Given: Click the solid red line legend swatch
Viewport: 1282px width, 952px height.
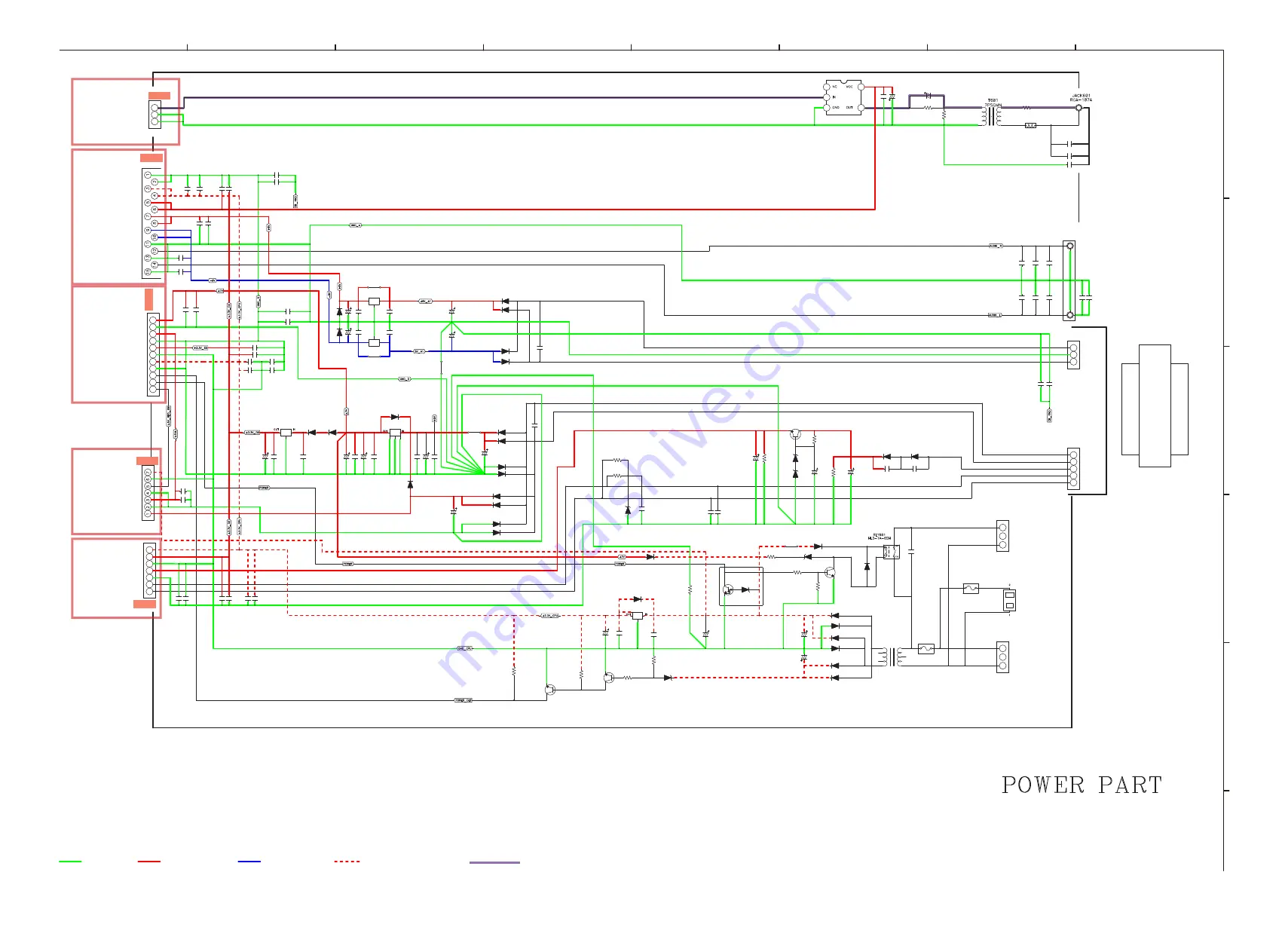Looking at the screenshot, I should (149, 861).
